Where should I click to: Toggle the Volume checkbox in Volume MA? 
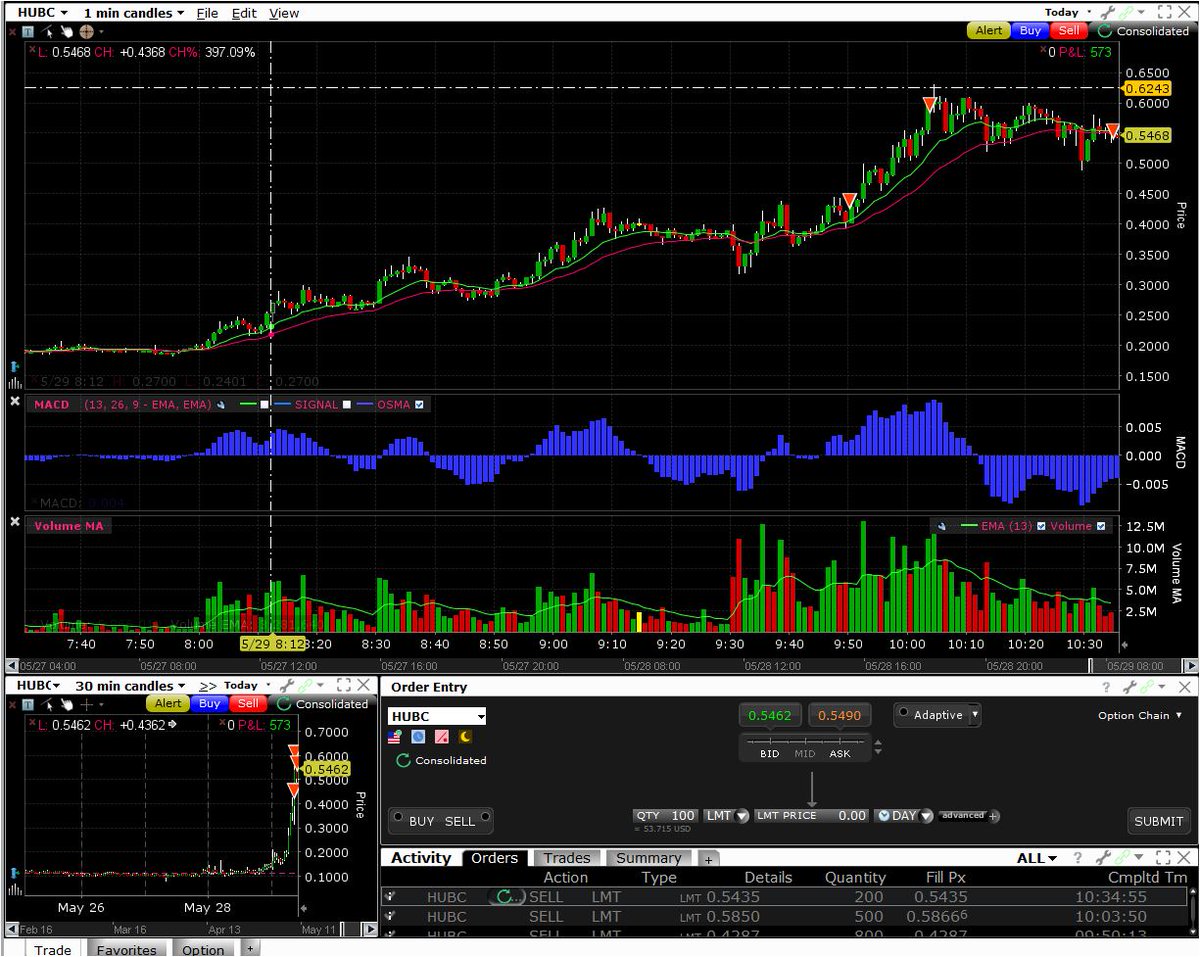(x=1102, y=526)
